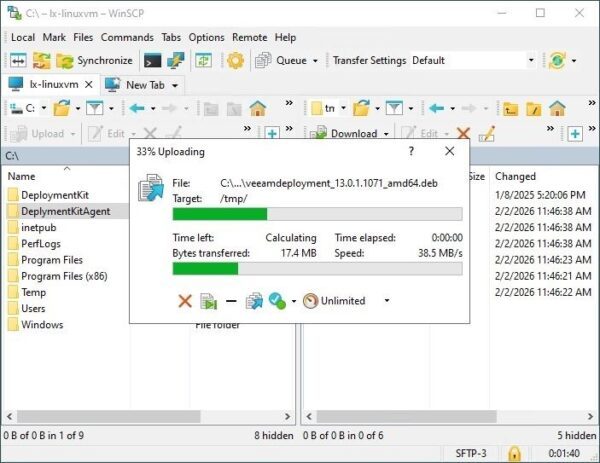Click the overall transfer progress bar
600x463 pixels.
coord(318,269)
